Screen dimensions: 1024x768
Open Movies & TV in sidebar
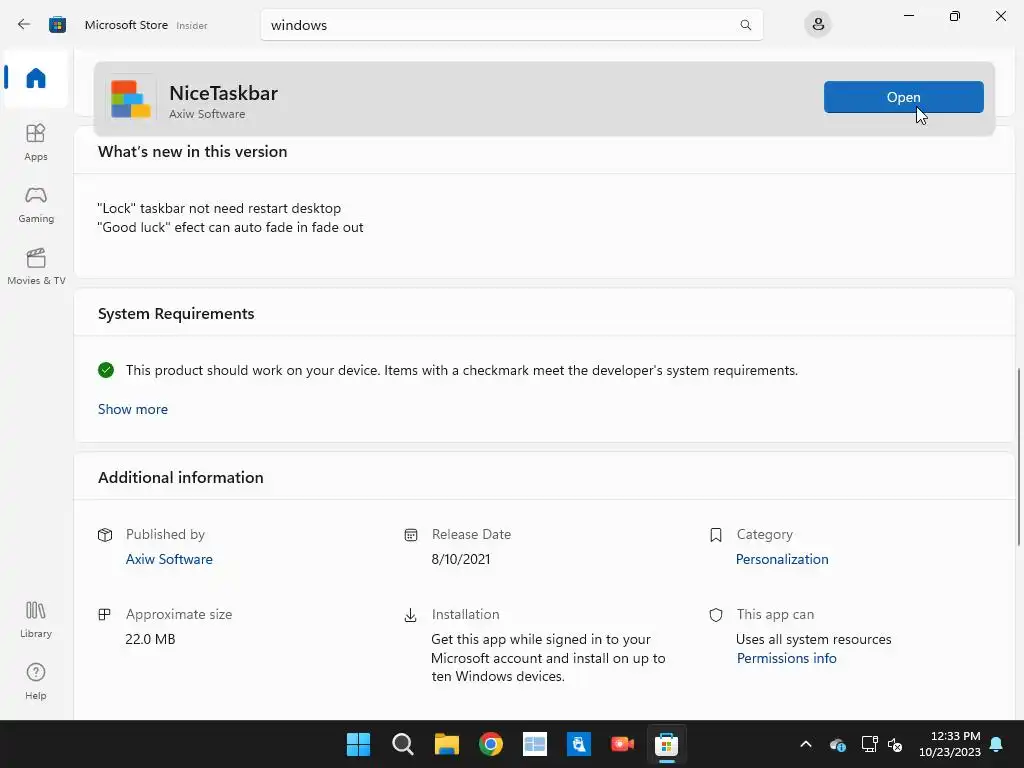(x=36, y=266)
